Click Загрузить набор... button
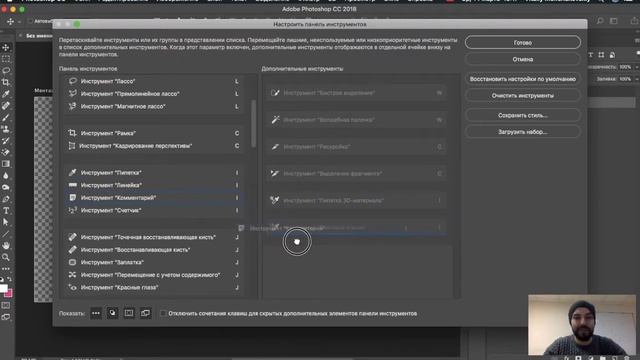Screen dimensions: 640x360 [522, 132]
